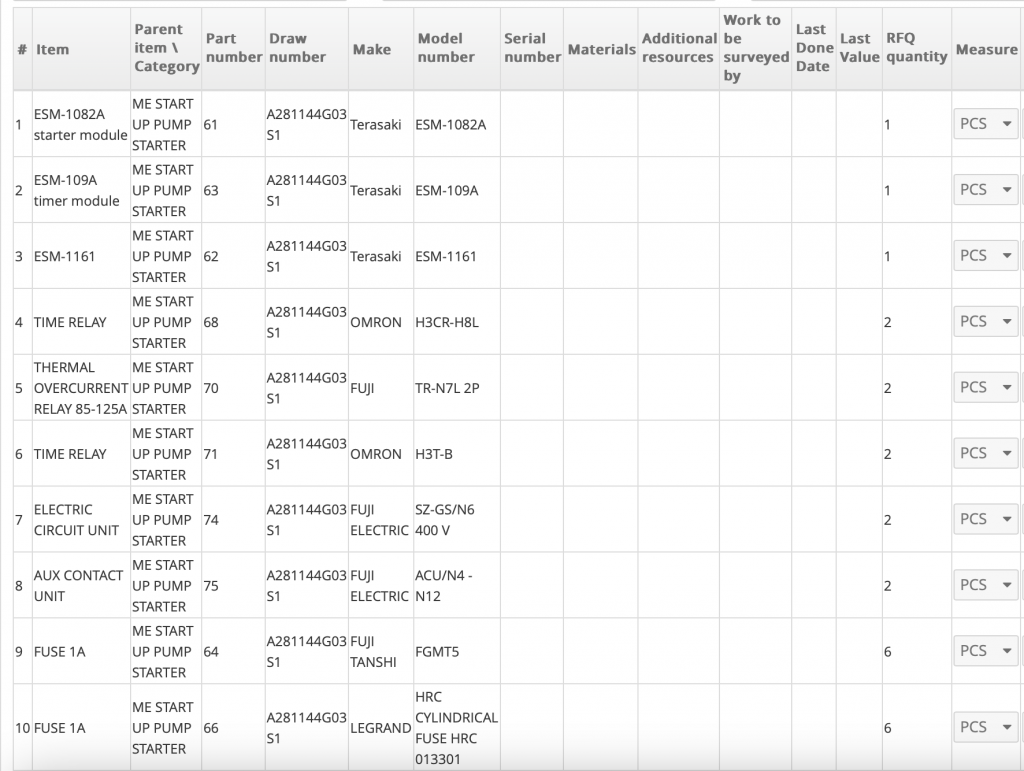Image resolution: width=1024 pixels, height=771 pixels.
Task: Expand PCS dropdown in ESM-1161 row
Action: click(x=985, y=256)
